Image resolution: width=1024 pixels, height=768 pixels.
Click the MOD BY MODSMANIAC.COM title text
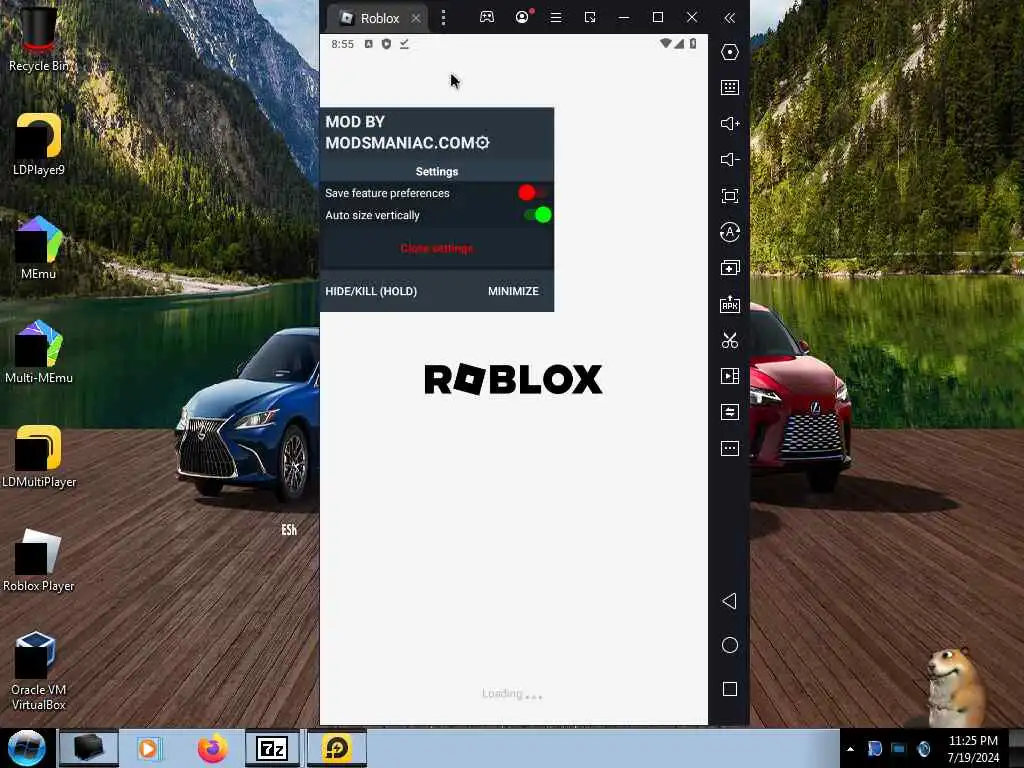[400, 132]
